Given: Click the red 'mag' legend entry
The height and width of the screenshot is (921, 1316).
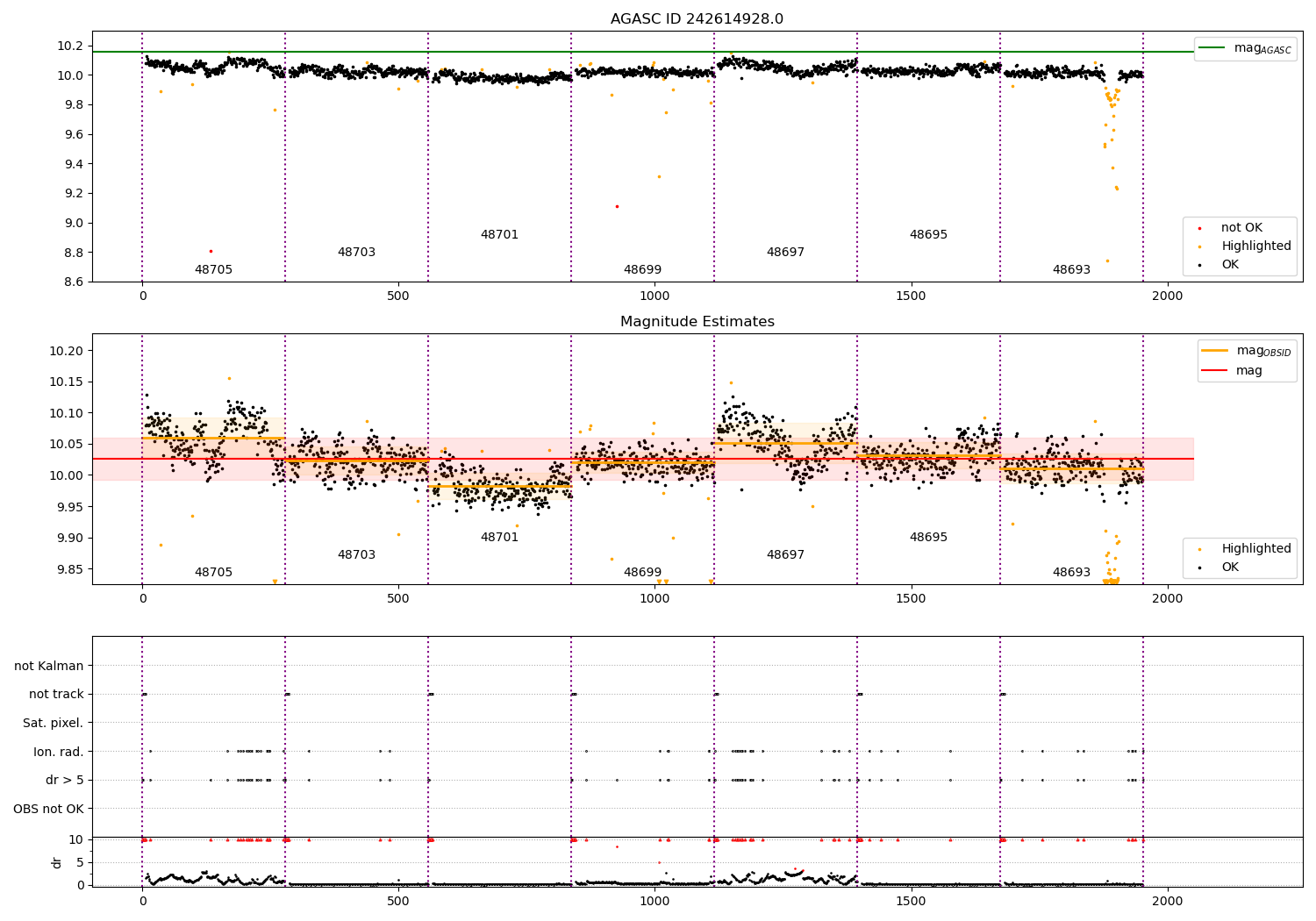Looking at the screenshot, I should tap(1232, 370).
